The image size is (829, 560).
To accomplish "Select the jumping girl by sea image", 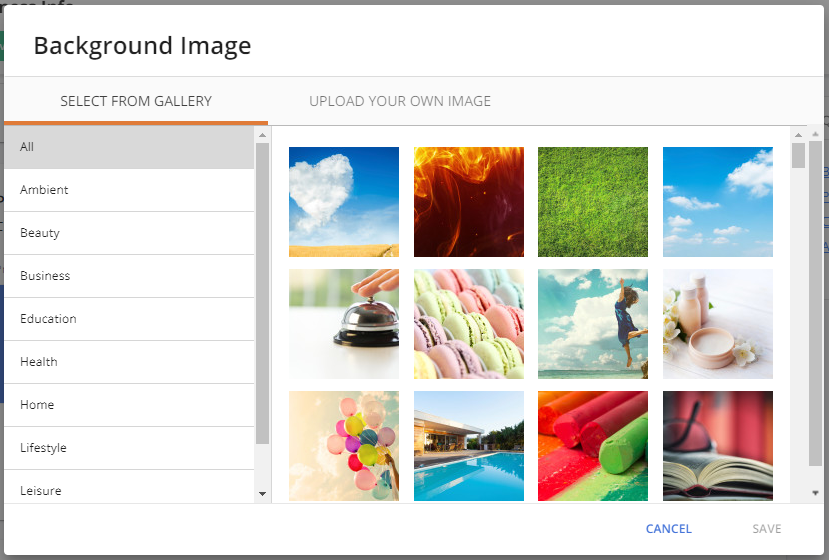I will [593, 324].
